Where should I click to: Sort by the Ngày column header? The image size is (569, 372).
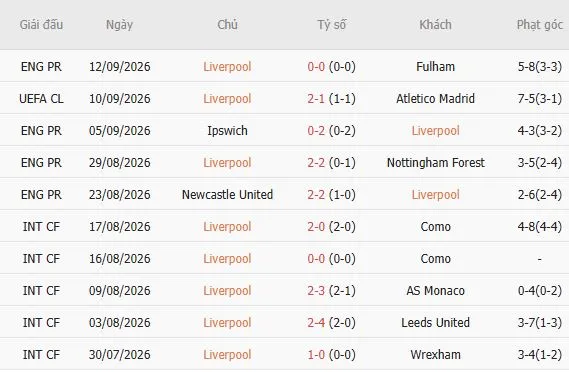[119, 25]
